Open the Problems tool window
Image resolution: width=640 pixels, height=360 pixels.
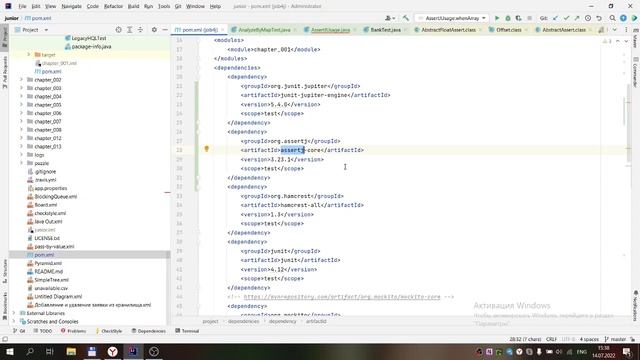tap(73, 331)
